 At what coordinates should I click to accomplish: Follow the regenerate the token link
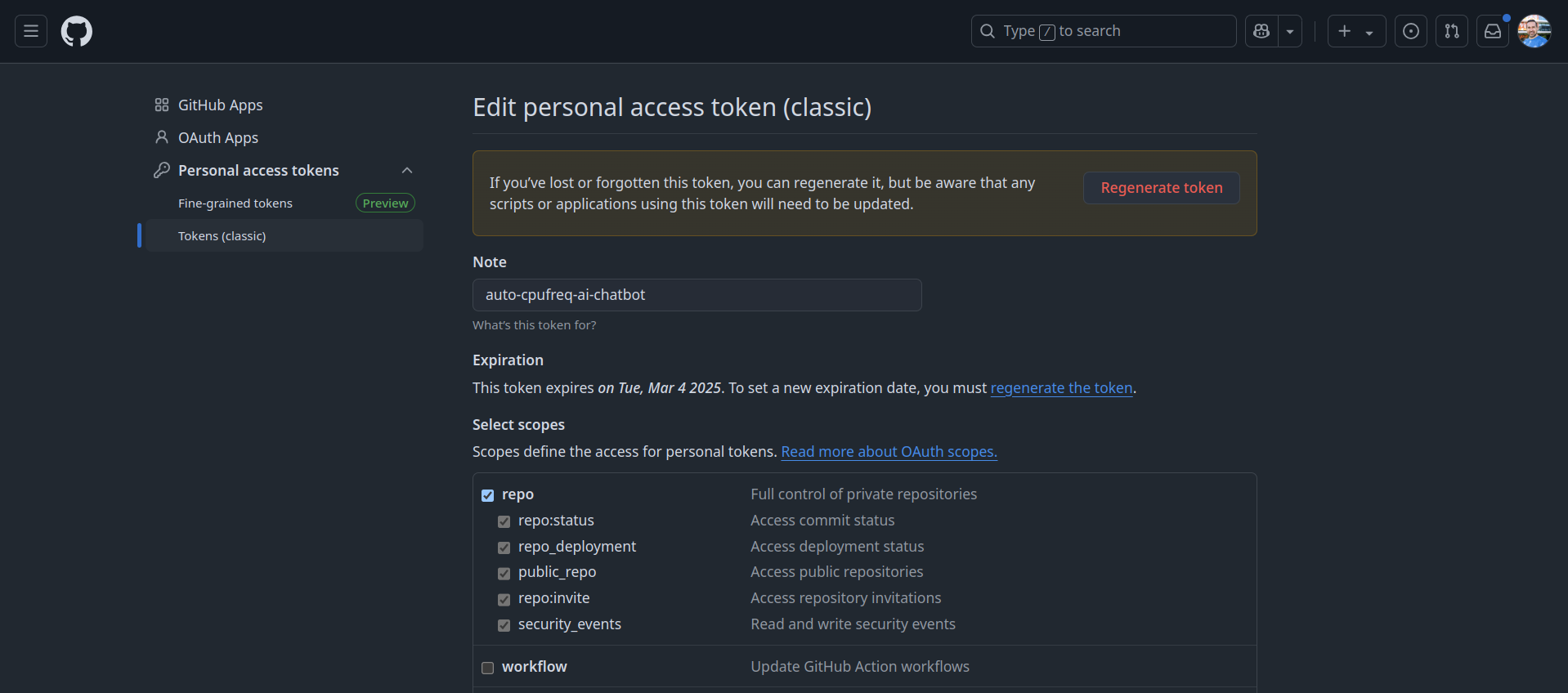pos(1061,388)
